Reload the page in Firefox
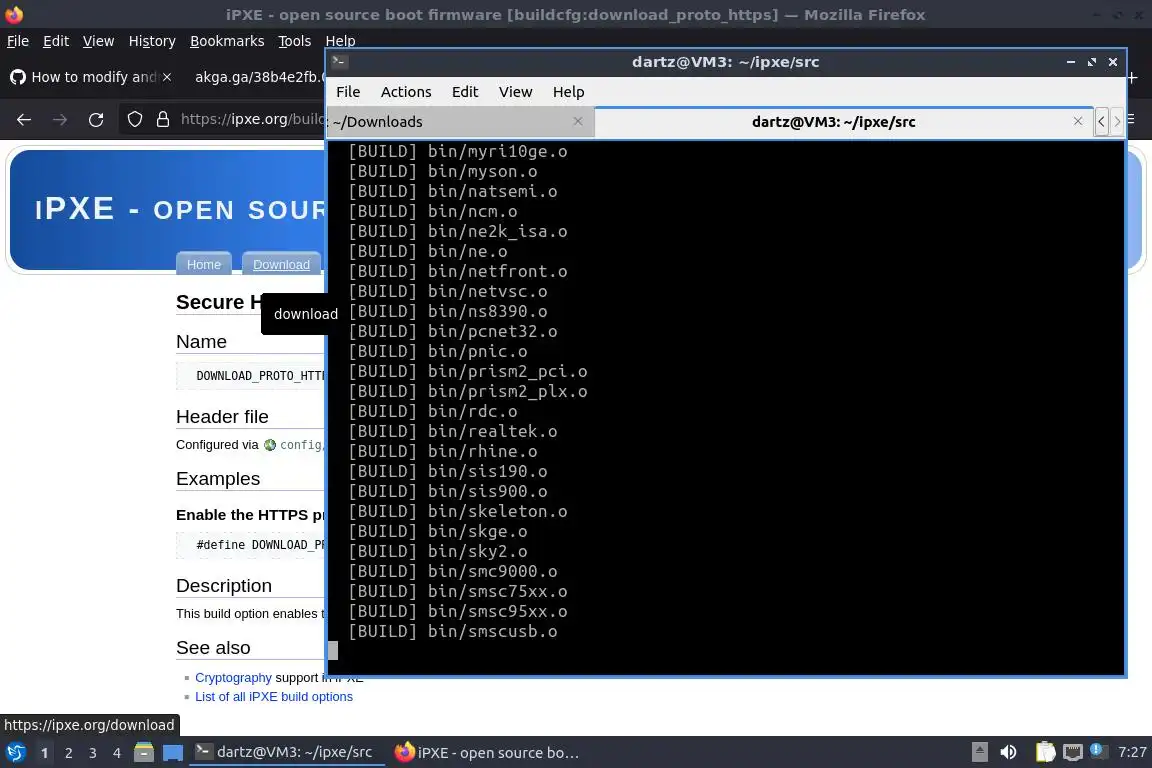 (96, 119)
